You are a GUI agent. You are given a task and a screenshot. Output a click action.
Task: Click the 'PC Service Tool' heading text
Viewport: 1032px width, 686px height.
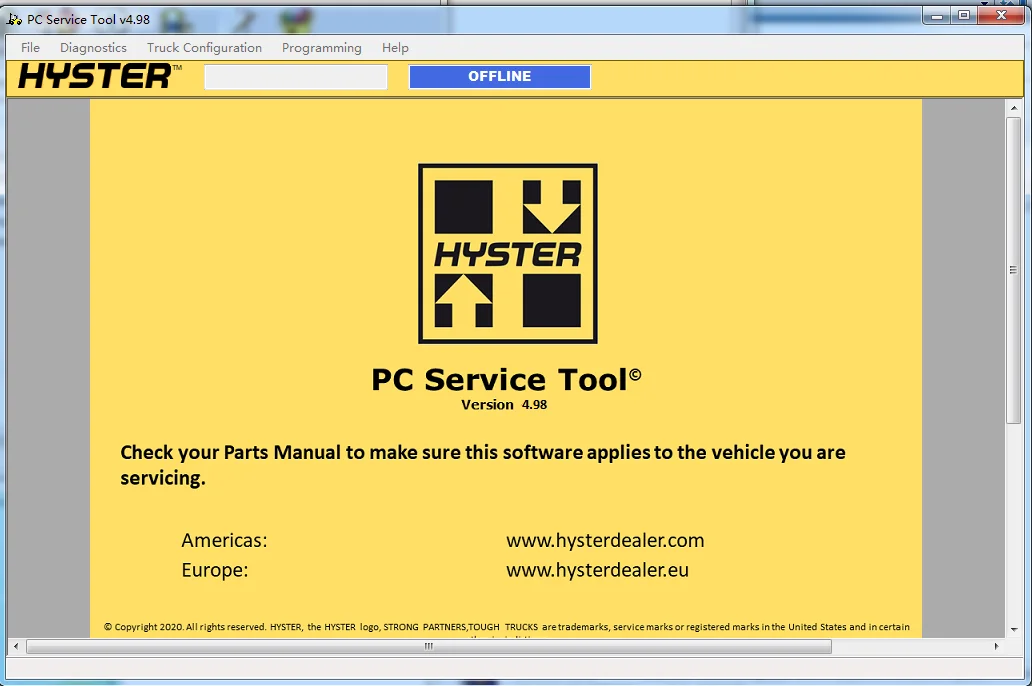(x=506, y=379)
